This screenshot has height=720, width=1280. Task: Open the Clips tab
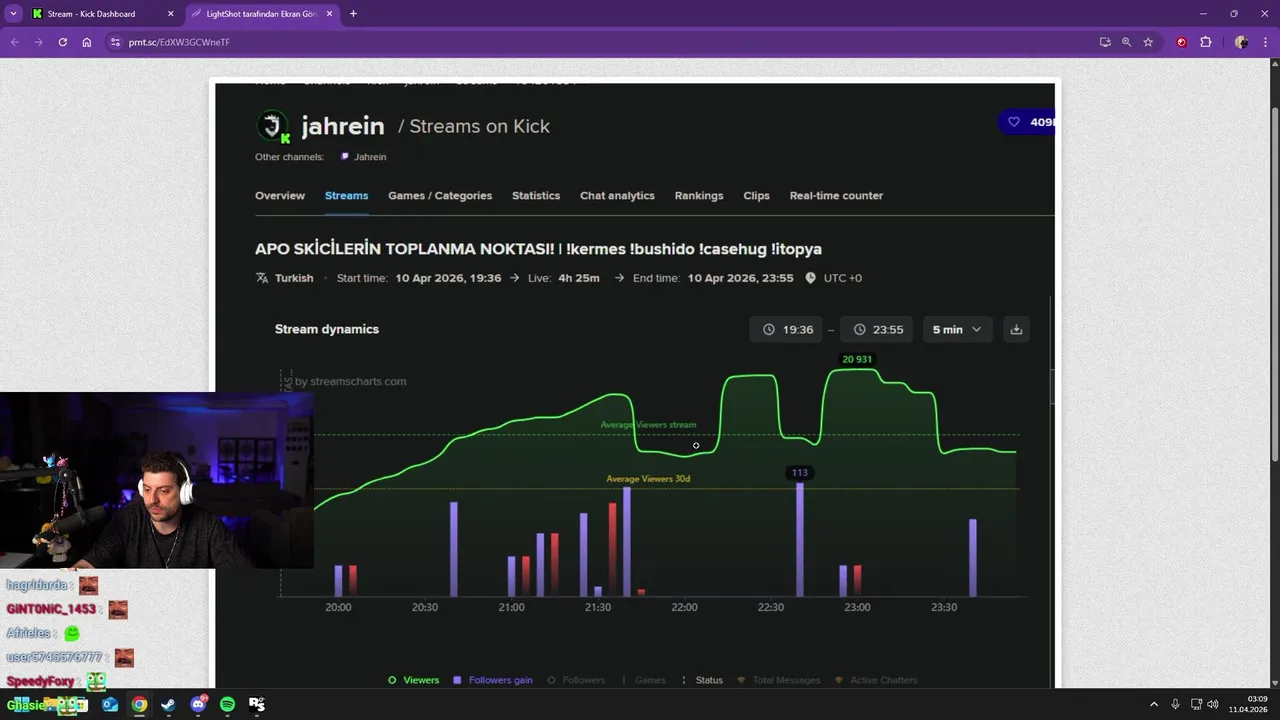(756, 196)
